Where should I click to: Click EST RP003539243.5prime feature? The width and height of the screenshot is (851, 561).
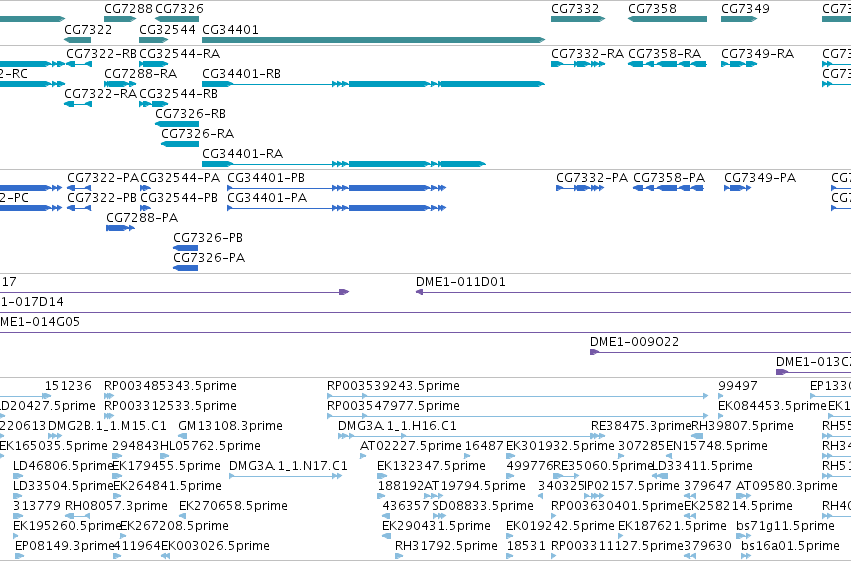tap(518, 396)
